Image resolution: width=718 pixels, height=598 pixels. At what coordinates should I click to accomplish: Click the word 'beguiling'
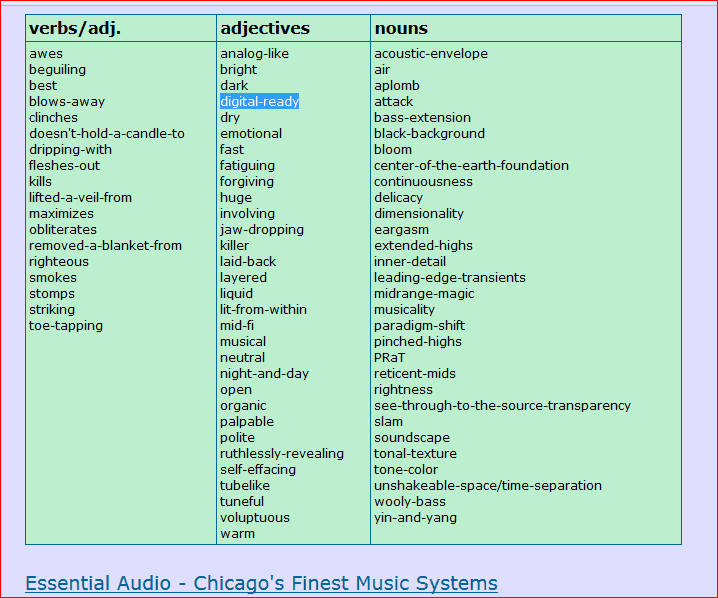point(58,70)
